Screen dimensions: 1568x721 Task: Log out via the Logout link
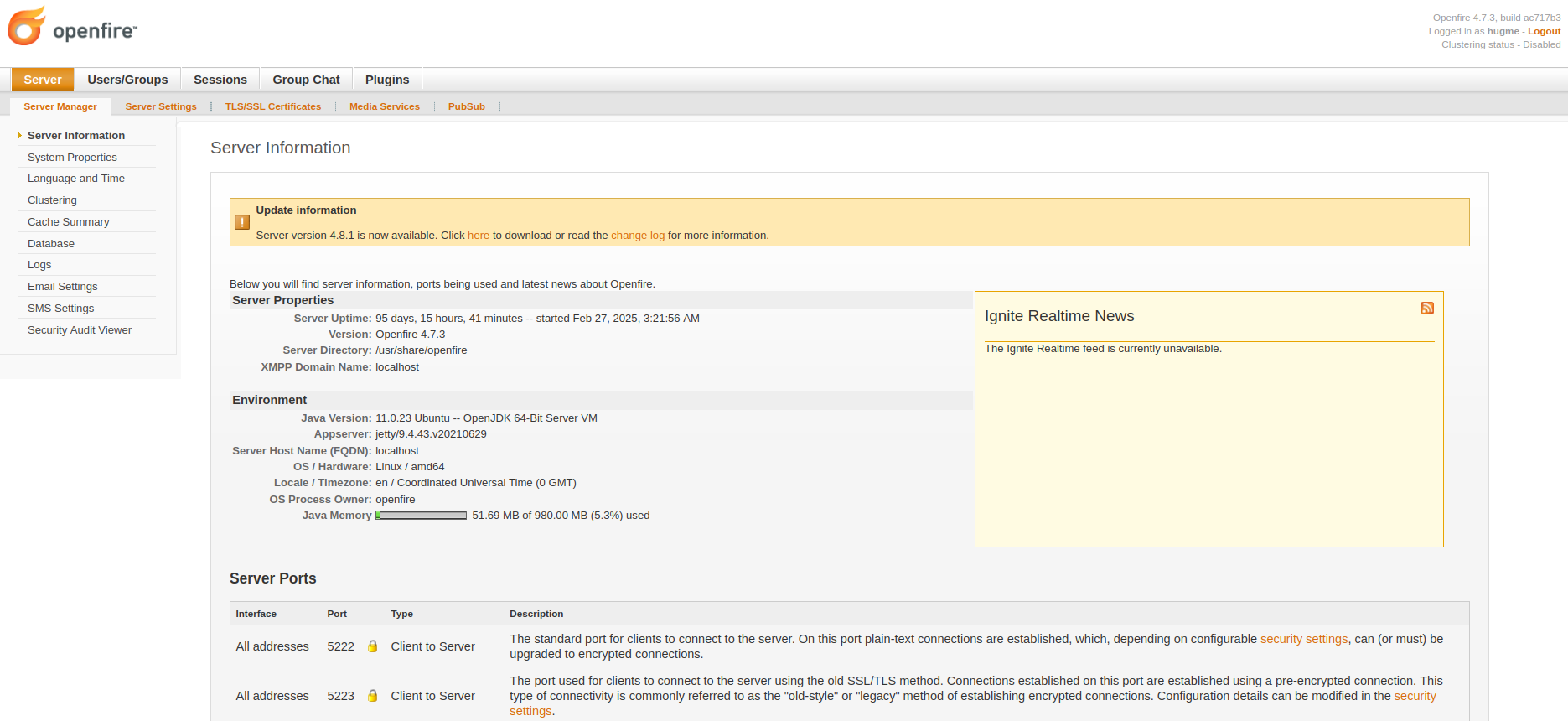coord(1544,31)
